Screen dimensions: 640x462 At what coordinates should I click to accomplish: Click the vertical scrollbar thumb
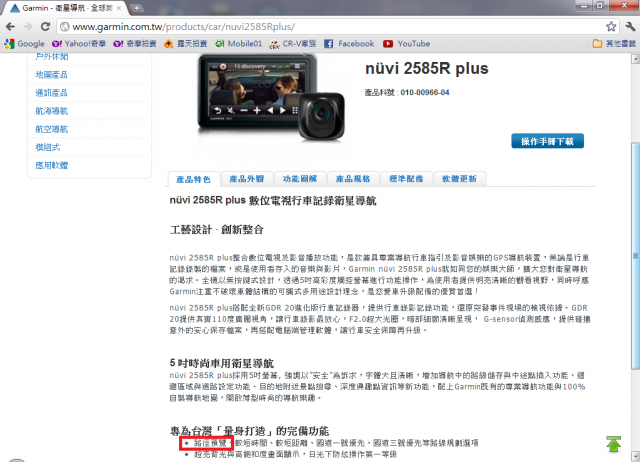click(636, 256)
